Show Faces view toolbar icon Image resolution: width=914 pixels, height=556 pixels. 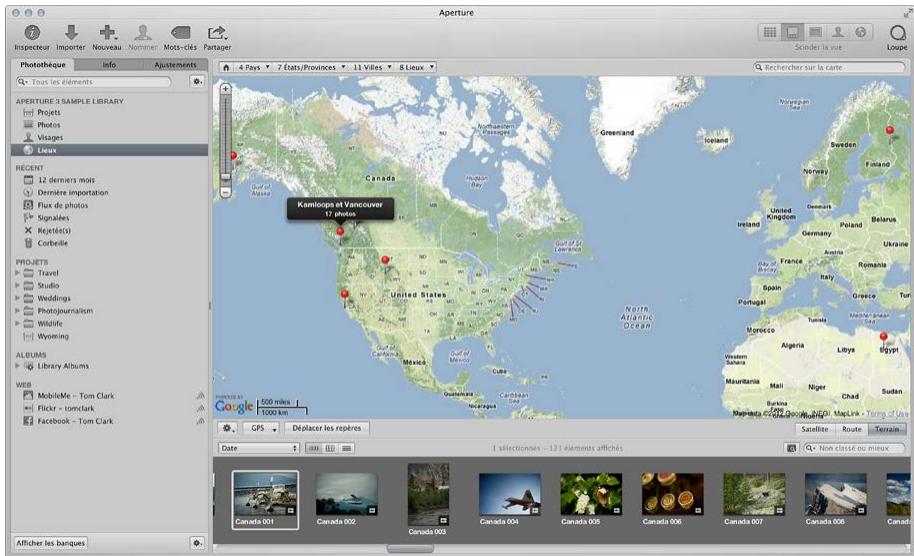point(838,32)
